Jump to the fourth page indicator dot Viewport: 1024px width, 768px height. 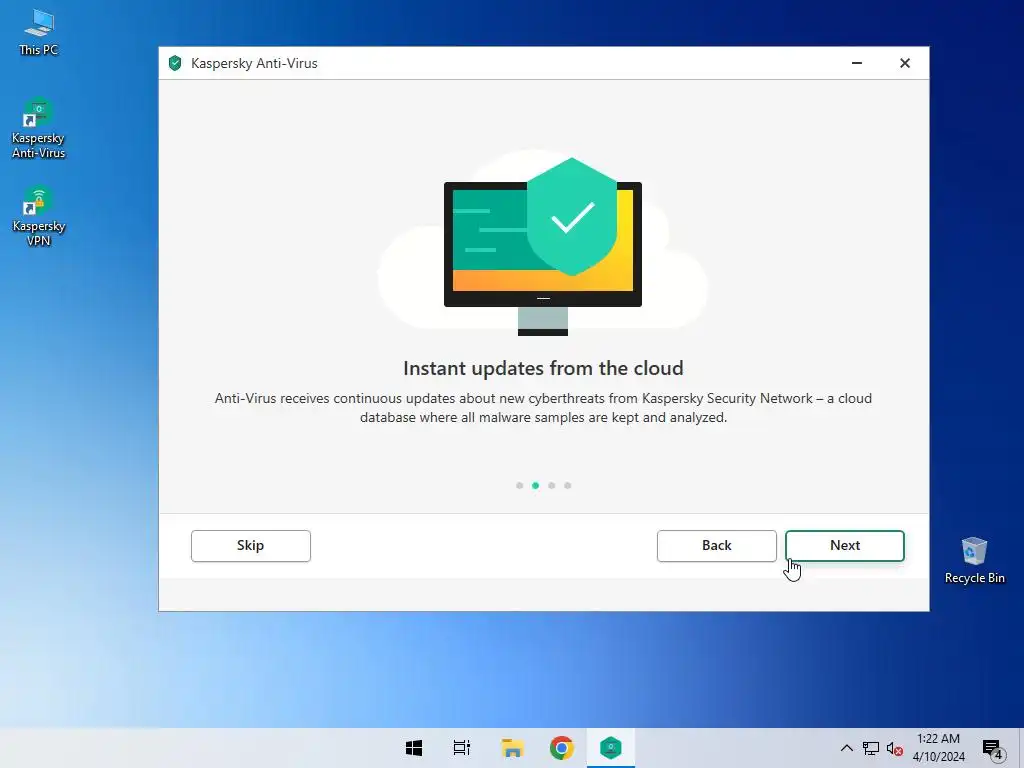[568, 485]
